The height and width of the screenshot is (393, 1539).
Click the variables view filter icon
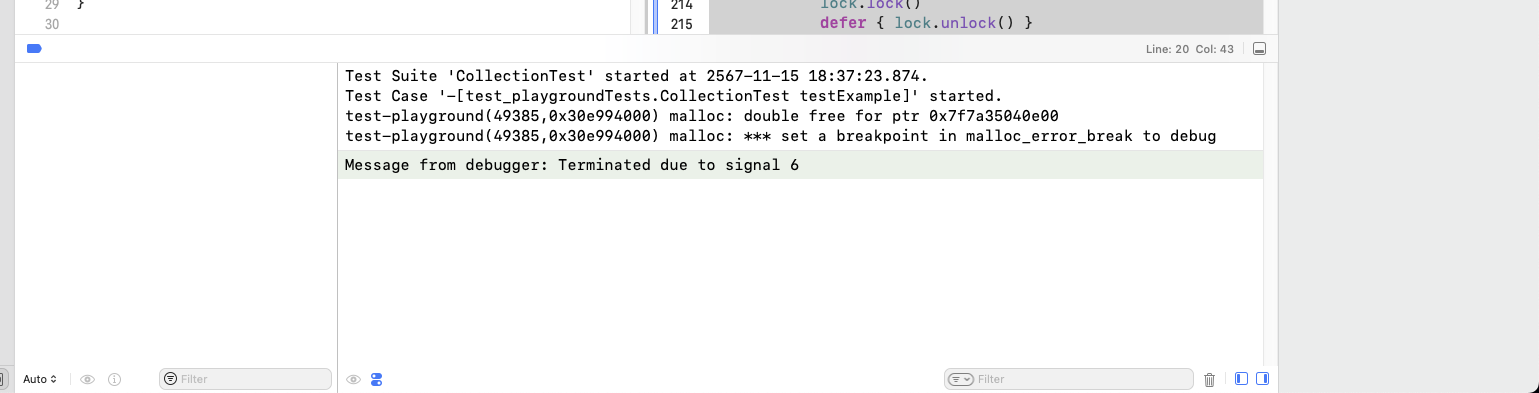pos(170,380)
